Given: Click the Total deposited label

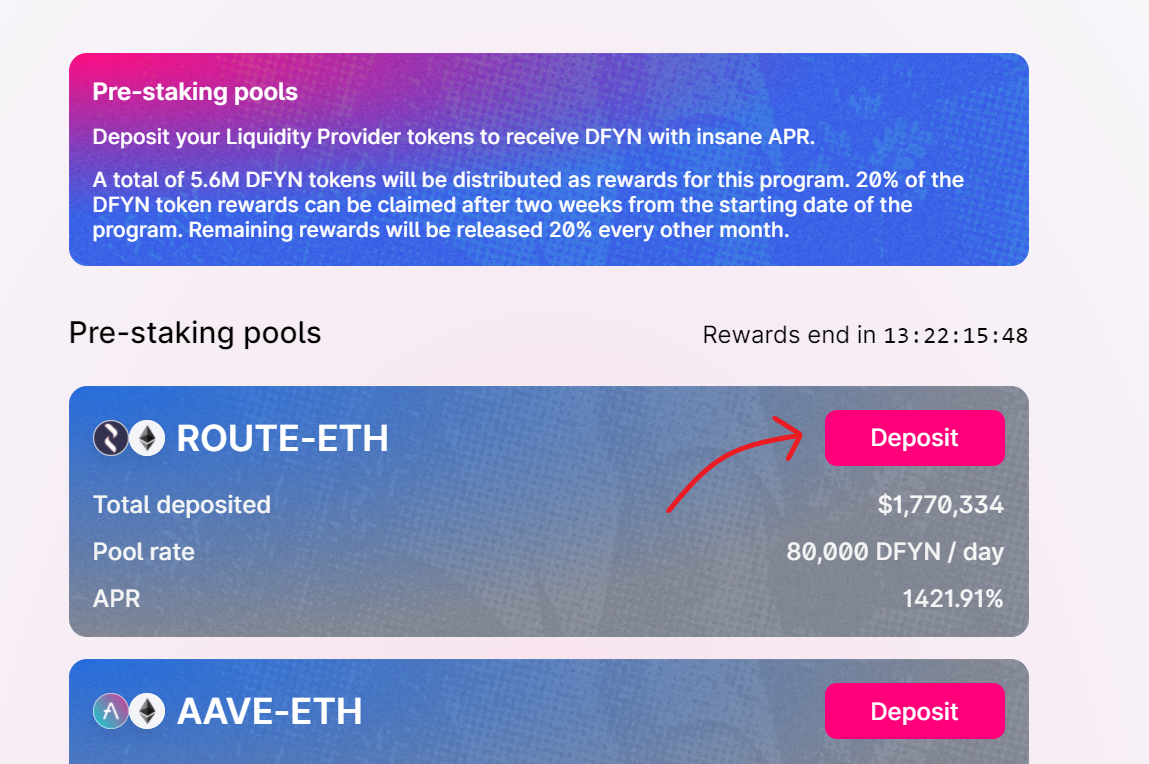Looking at the screenshot, I should point(182,505).
